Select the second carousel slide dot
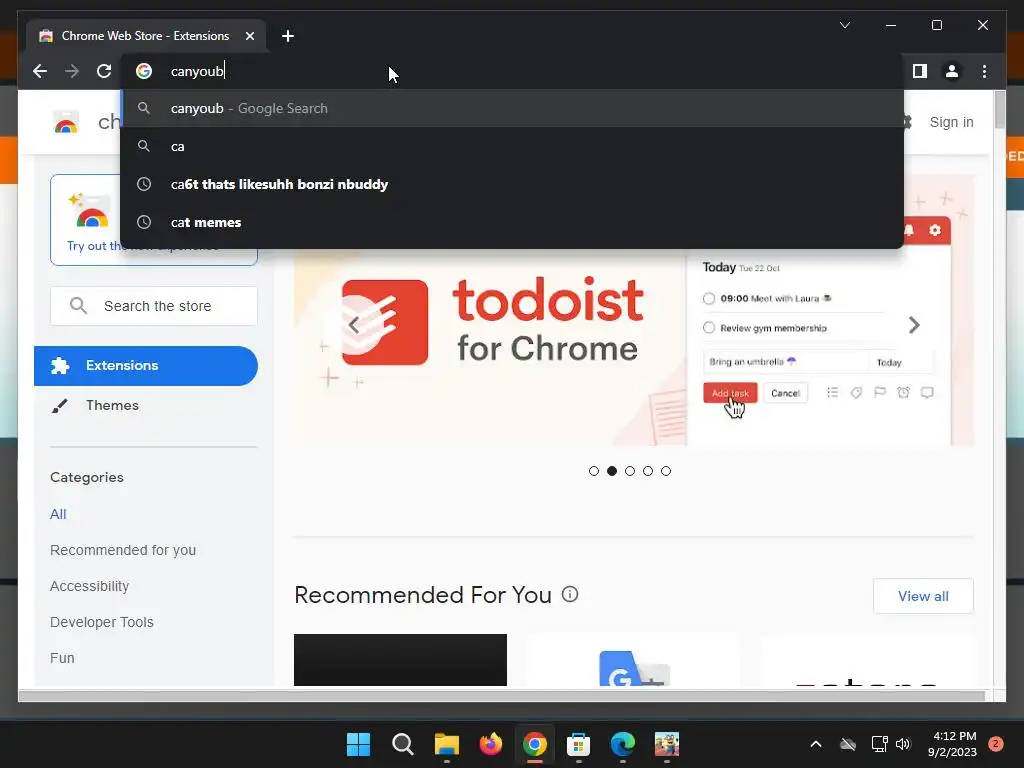Screen dimensions: 1024x768 pos(612,471)
